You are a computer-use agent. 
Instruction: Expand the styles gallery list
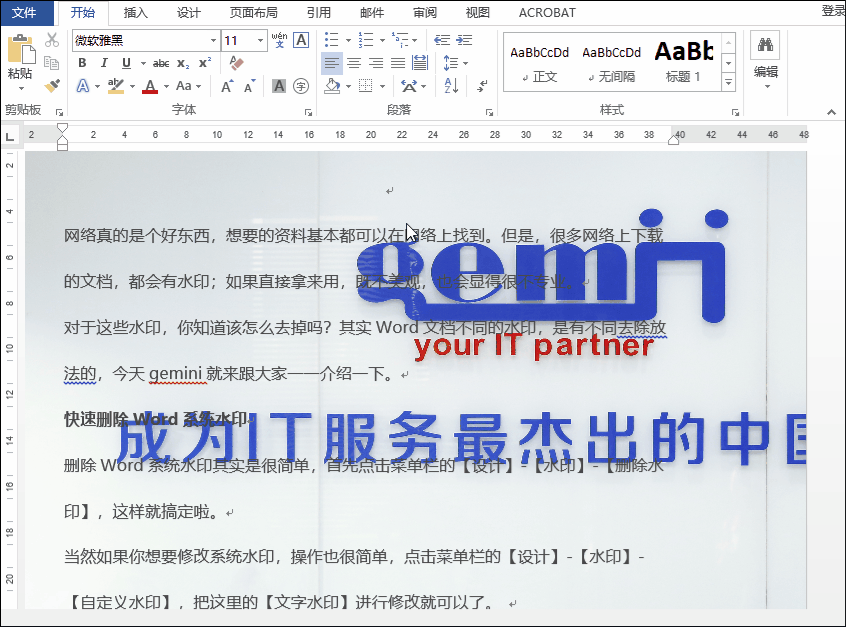click(x=728, y=81)
